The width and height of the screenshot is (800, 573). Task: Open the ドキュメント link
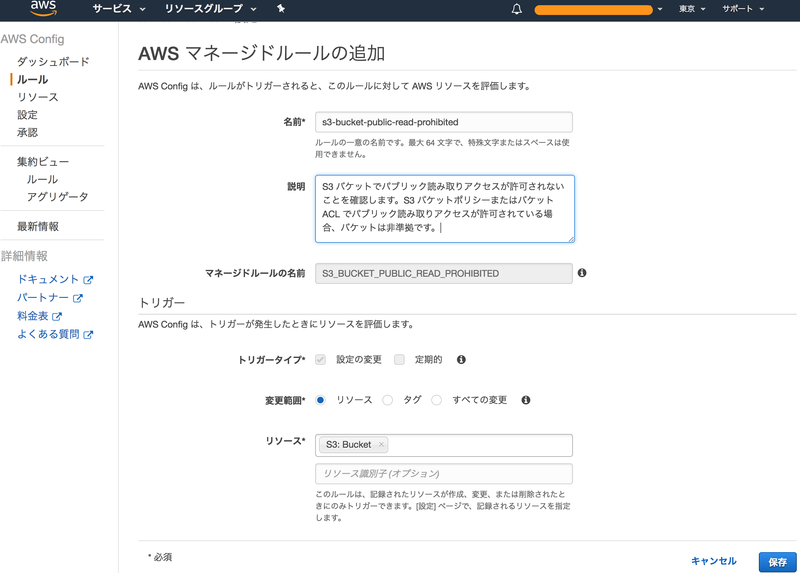click(x=48, y=279)
